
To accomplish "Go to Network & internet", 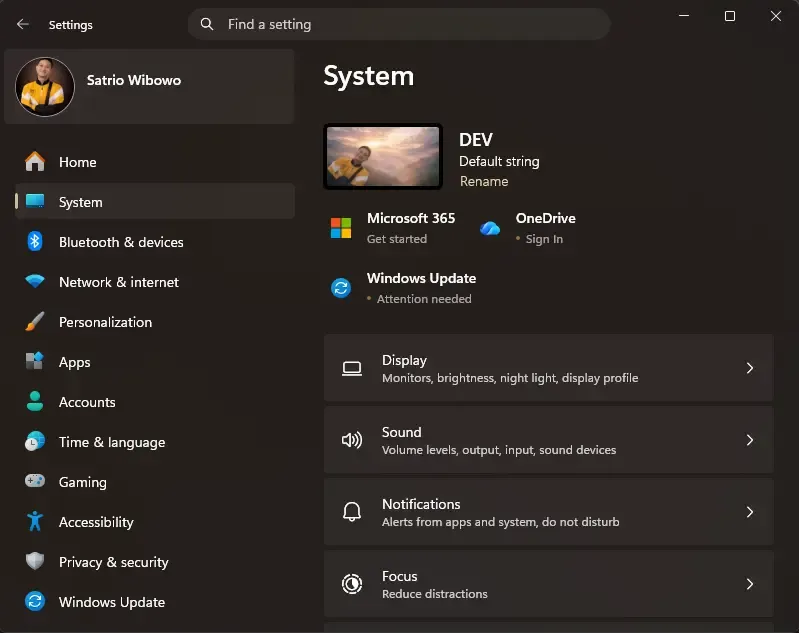I will 119,282.
